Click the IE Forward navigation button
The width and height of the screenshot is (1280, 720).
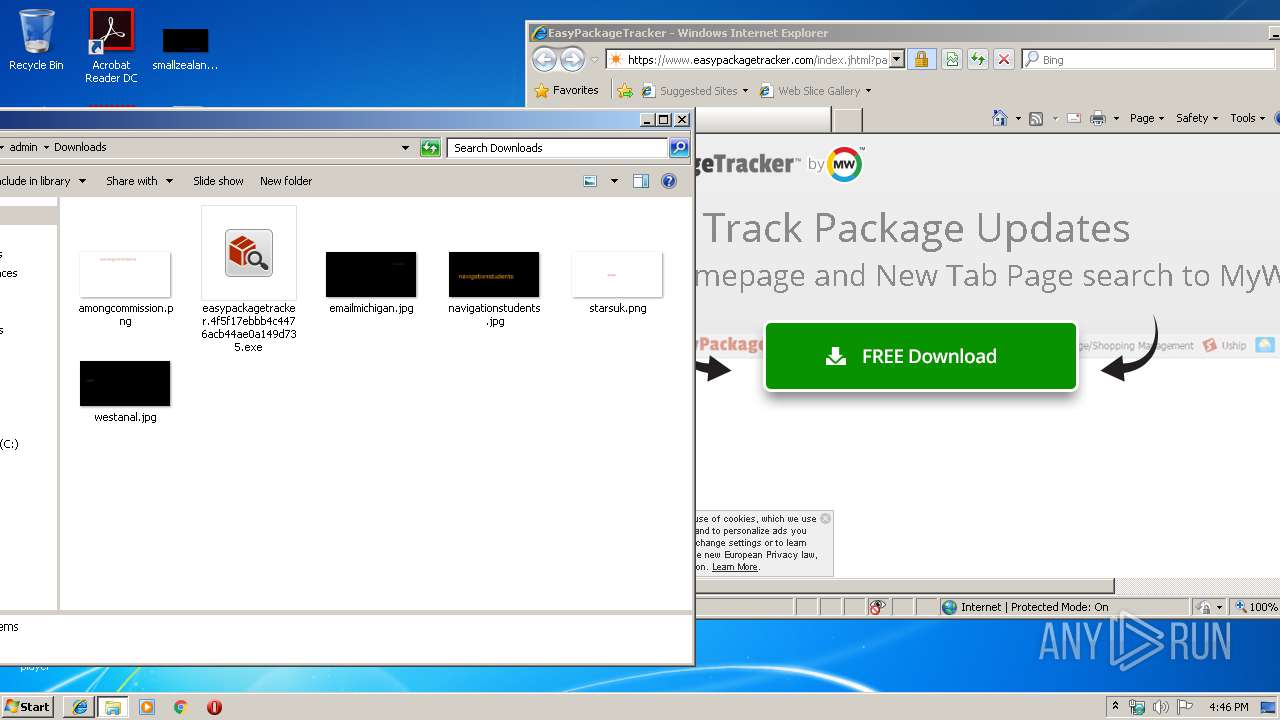coord(572,60)
